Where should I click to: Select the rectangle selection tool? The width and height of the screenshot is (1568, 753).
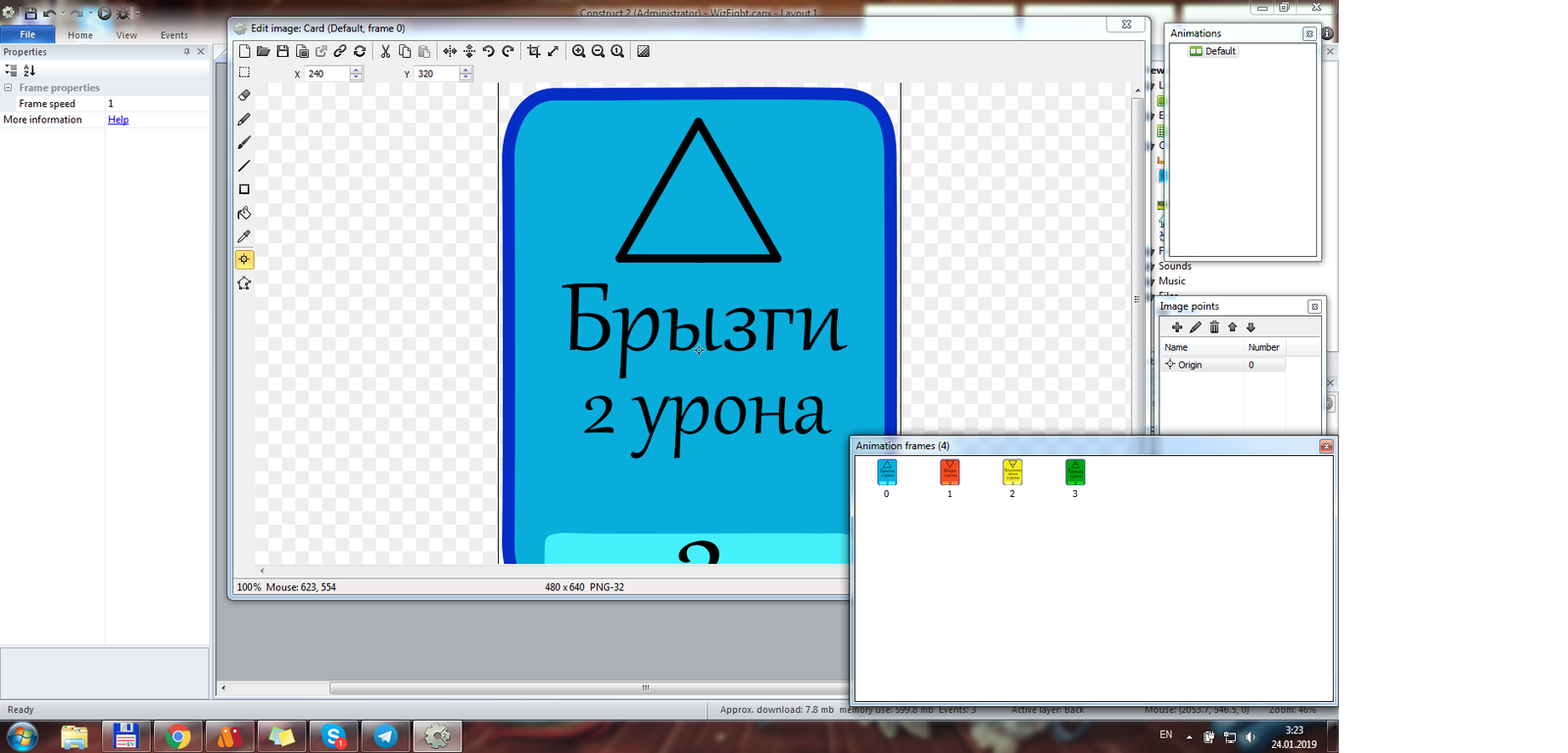click(x=245, y=73)
